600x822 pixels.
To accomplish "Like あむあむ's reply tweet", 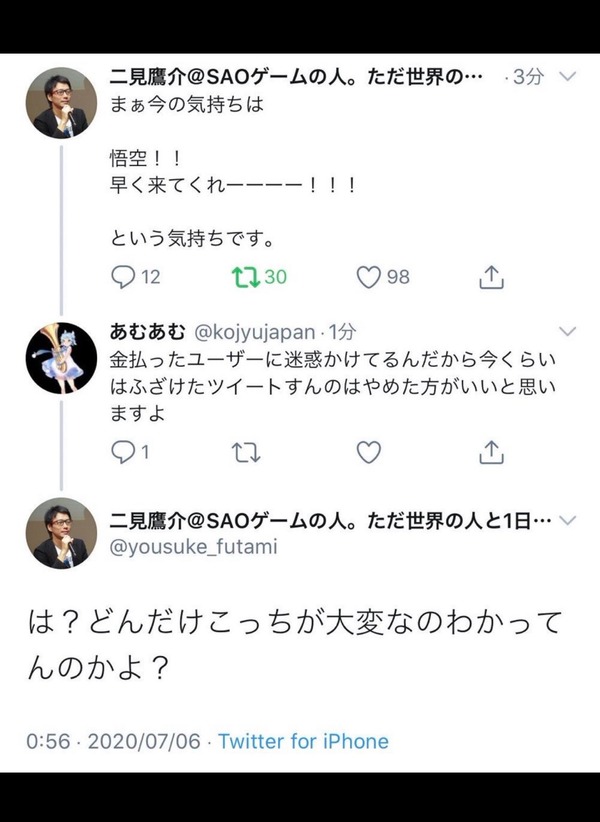I will (x=369, y=452).
